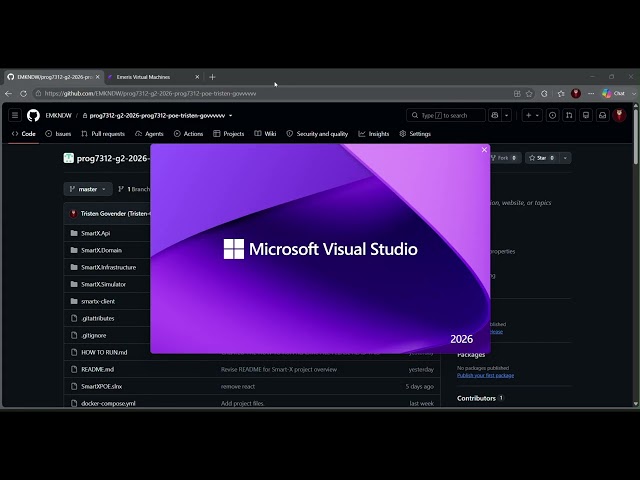Click the EMKNDW organization link
The height and width of the screenshot is (480, 640).
pyautogui.click(x=58, y=116)
